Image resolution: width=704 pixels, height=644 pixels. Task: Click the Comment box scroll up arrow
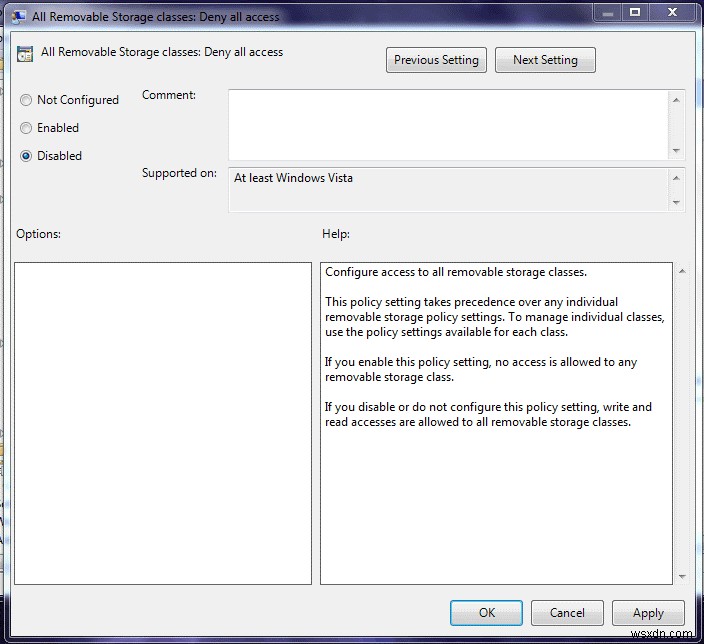click(x=676, y=100)
